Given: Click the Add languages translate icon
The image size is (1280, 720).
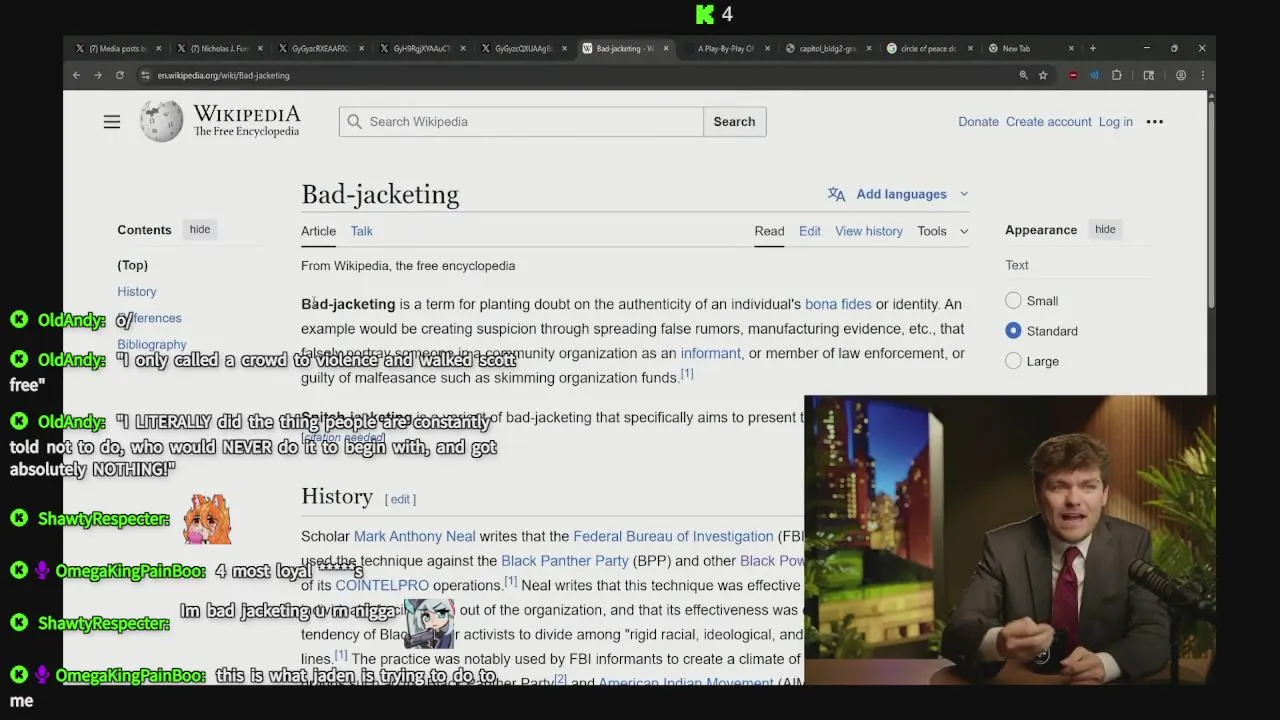Looking at the screenshot, I should [x=836, y=194].
